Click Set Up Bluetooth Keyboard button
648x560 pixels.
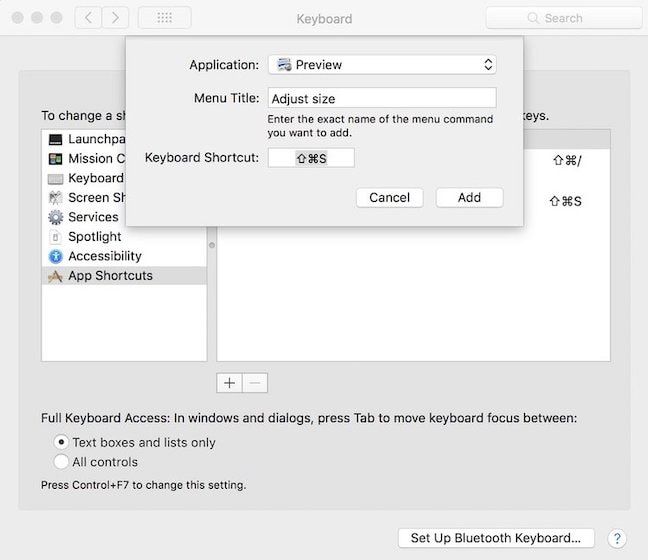click(x=496, y=538)
